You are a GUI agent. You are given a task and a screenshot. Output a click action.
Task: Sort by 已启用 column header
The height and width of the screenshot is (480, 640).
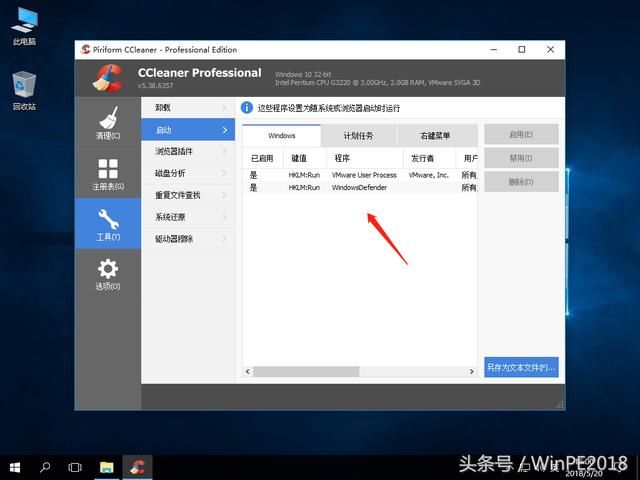263,158
